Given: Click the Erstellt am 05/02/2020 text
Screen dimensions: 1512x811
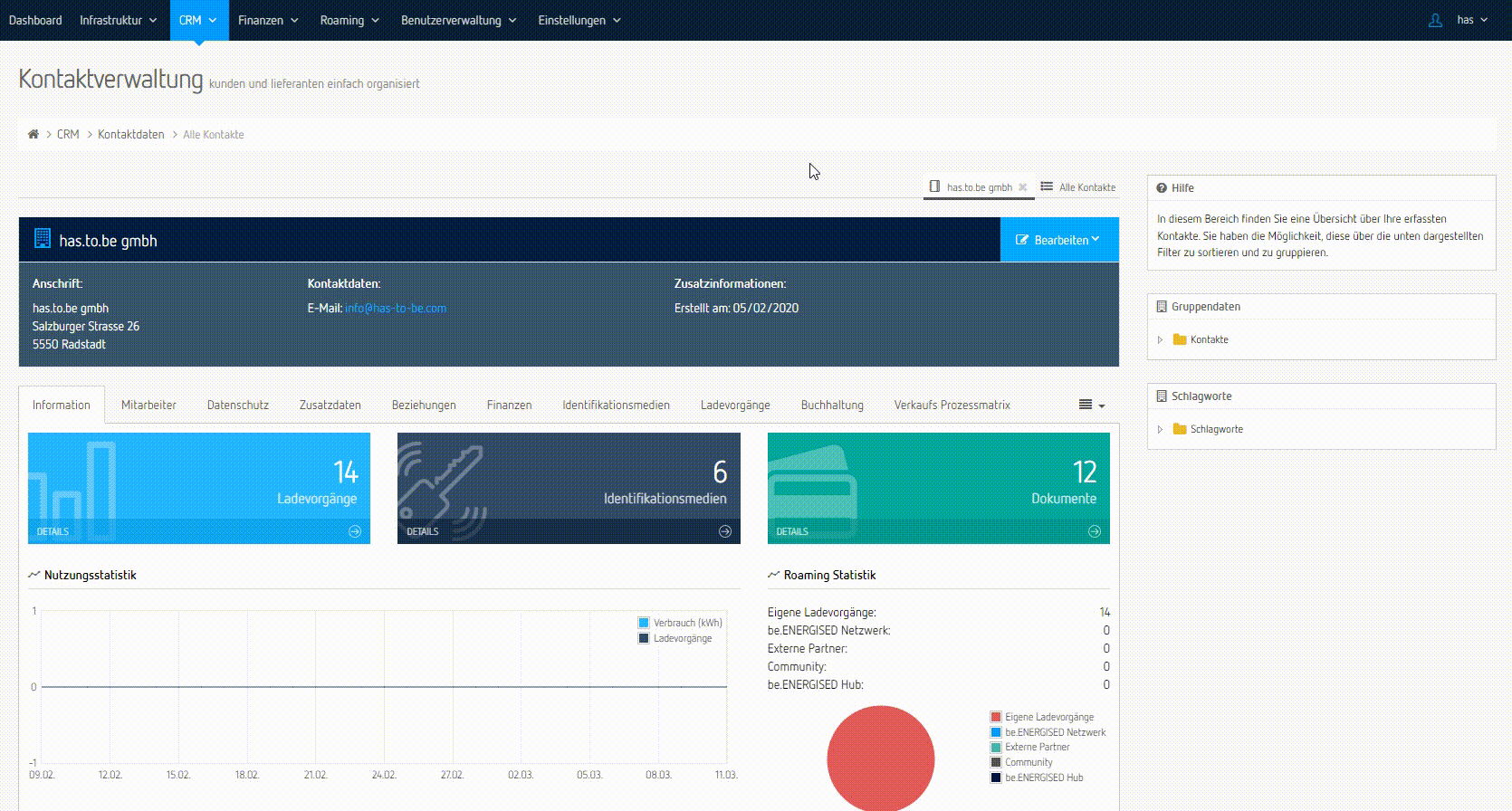Looking at the screenshot, I should pos(736,308).
